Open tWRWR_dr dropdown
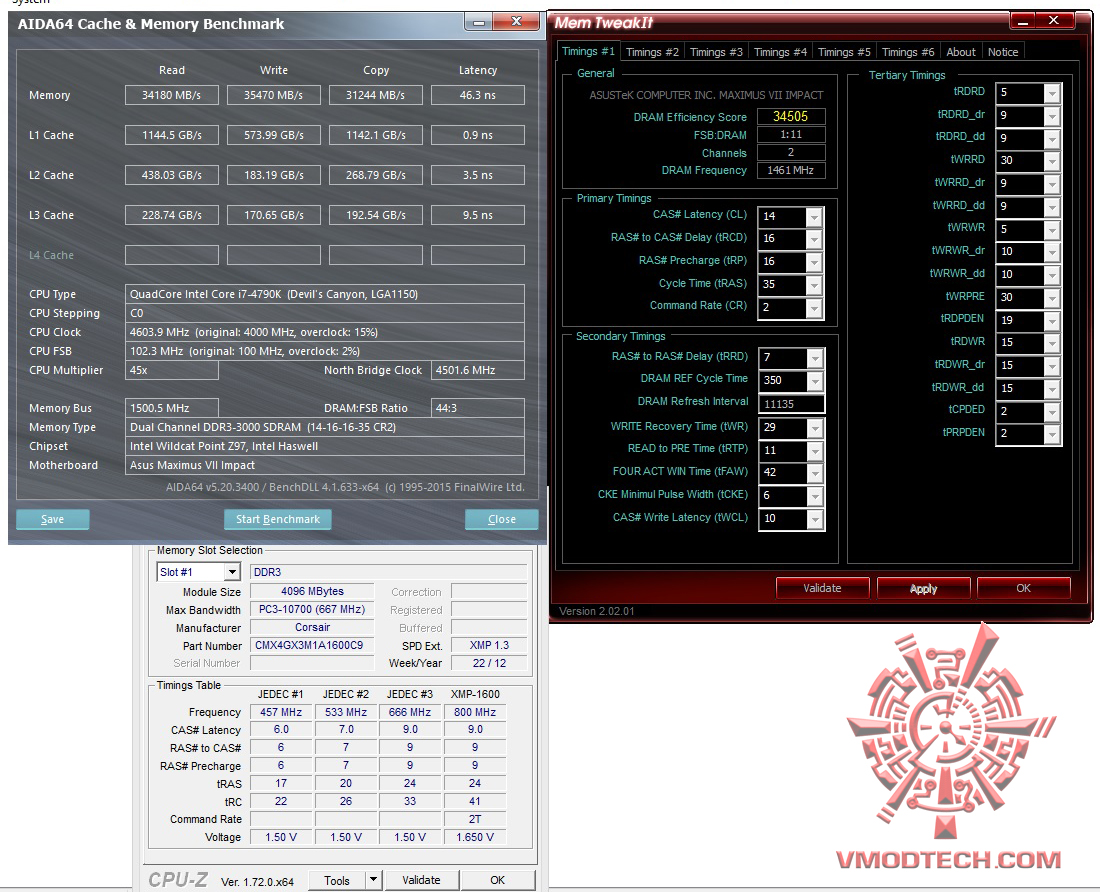This screenshot has width=1100, height=892. coord(1052,252)
